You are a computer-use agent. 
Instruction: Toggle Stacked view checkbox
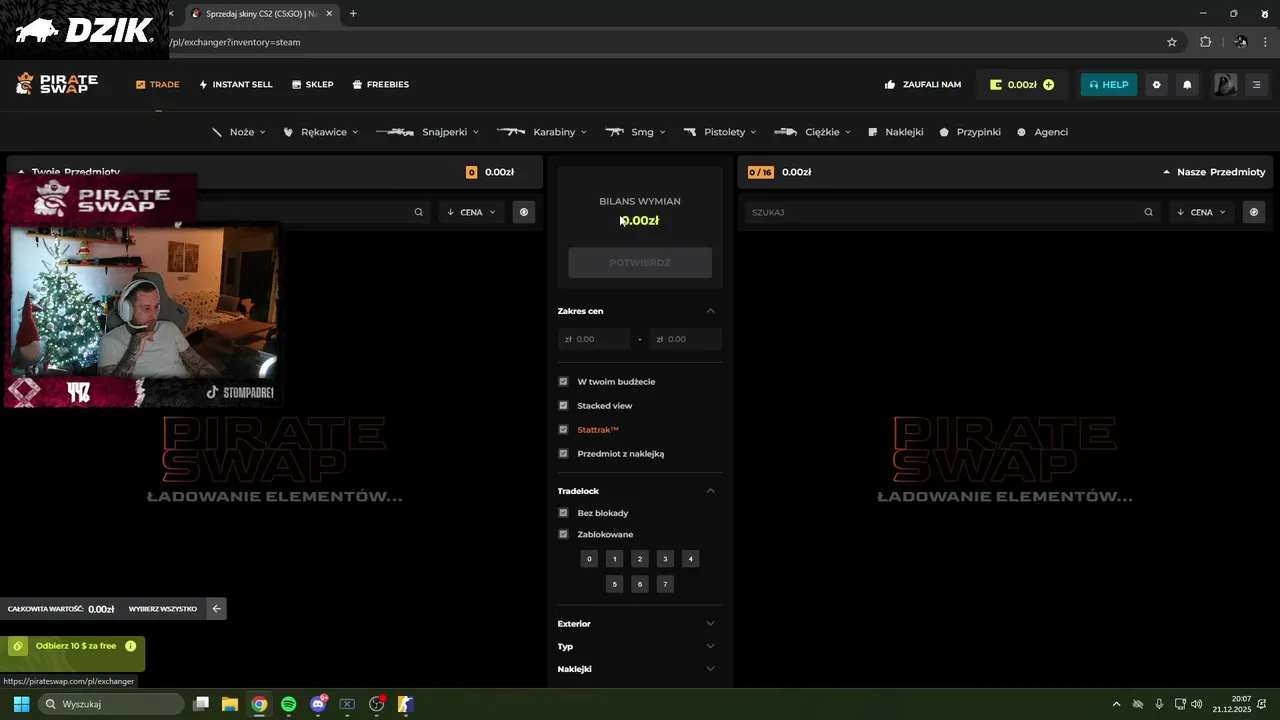[563, 406]
